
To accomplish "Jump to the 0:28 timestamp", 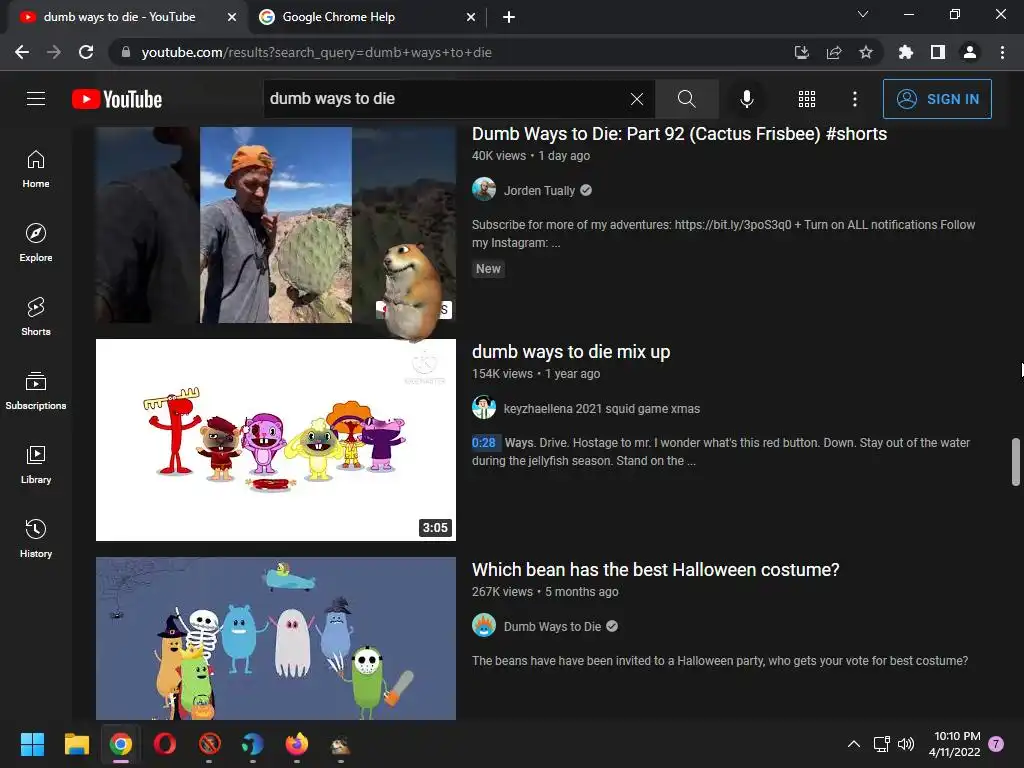I will point(484,443).
